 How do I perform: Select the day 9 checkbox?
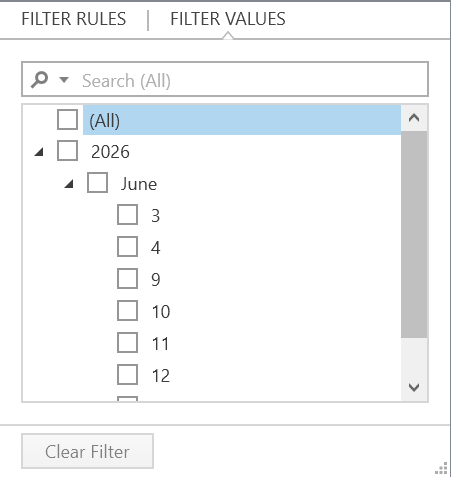(127, 279)
